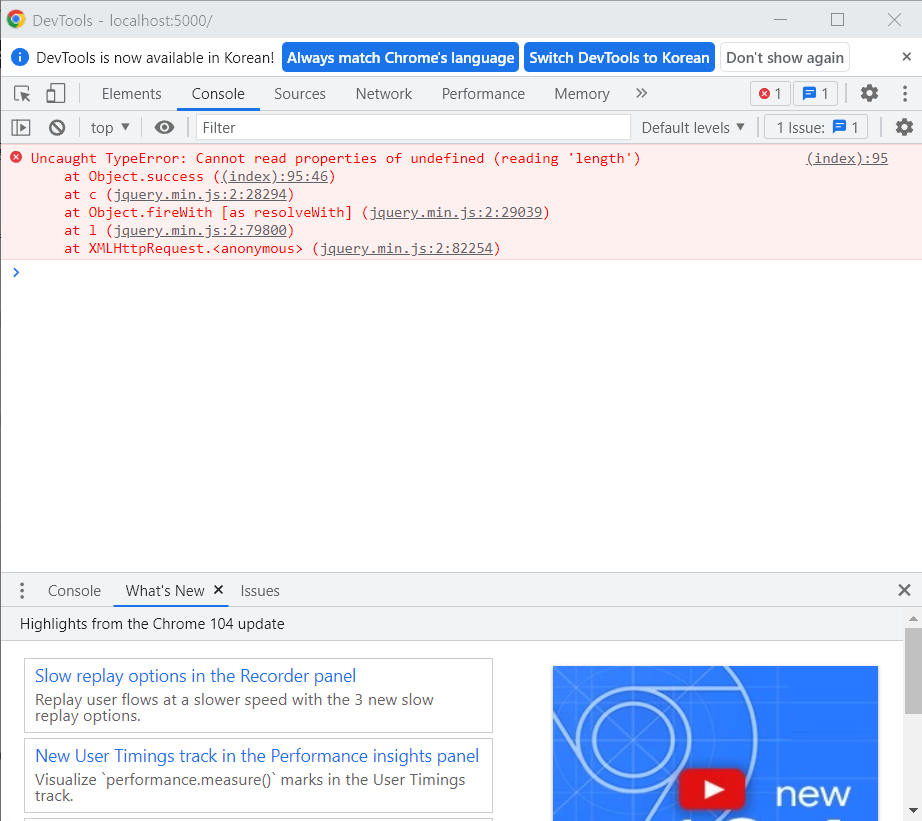
Task: Select the What's New drawer tab
Action: [x=165, y=590]
